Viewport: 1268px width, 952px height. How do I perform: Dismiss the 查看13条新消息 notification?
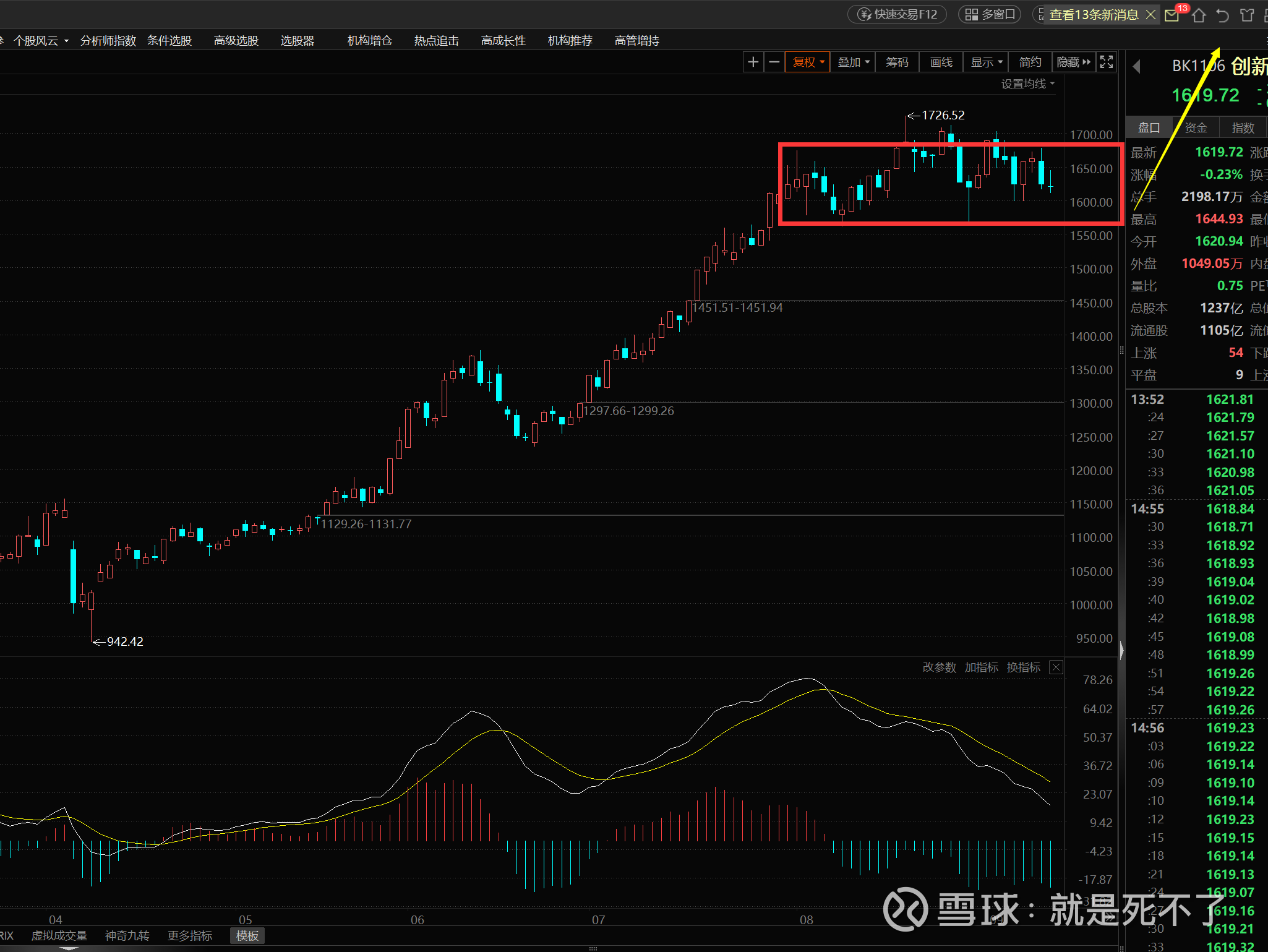coord(1150,14)
